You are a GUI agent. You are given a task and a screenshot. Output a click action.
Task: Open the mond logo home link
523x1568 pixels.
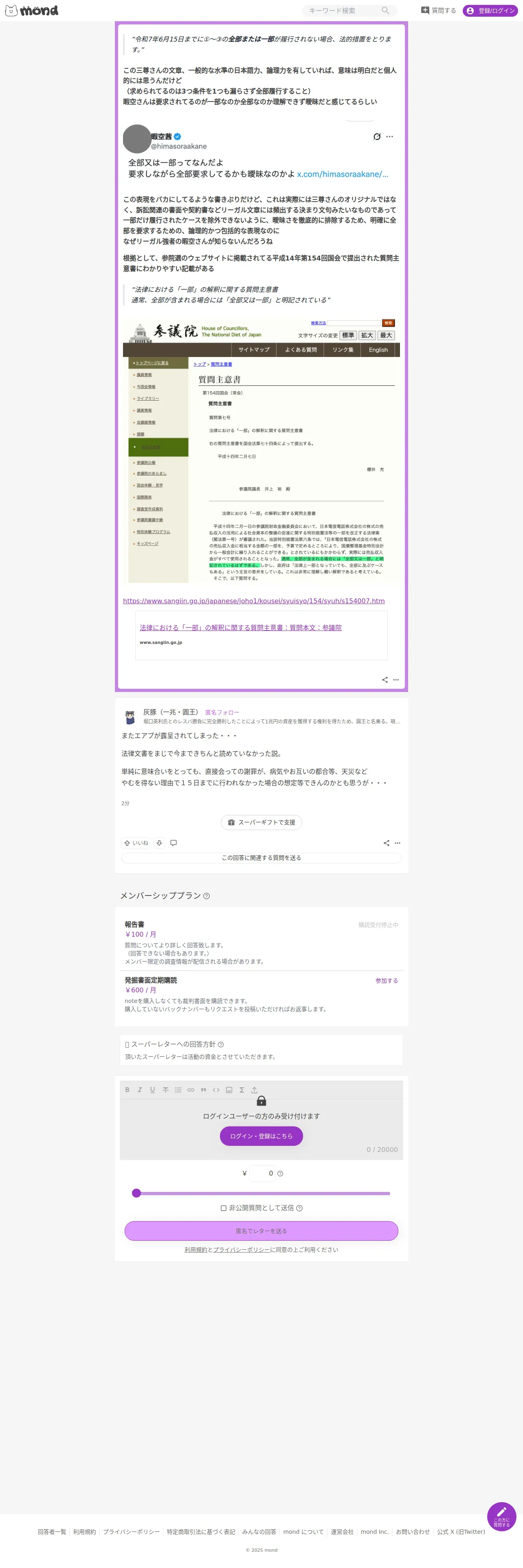(x=32, y=10)
